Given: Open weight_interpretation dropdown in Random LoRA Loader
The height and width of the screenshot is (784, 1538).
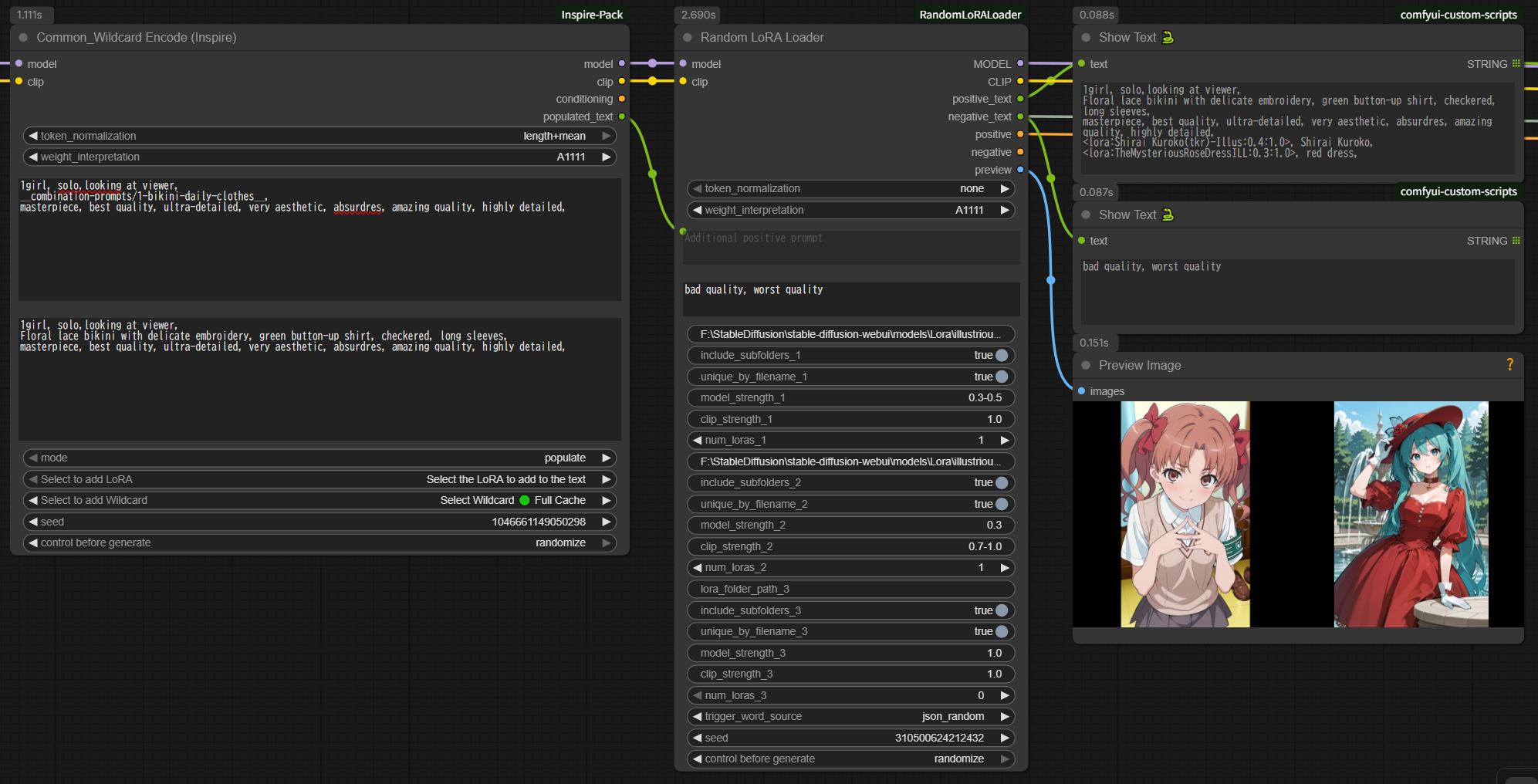Looking at the screenshot, I should point(850,210).
